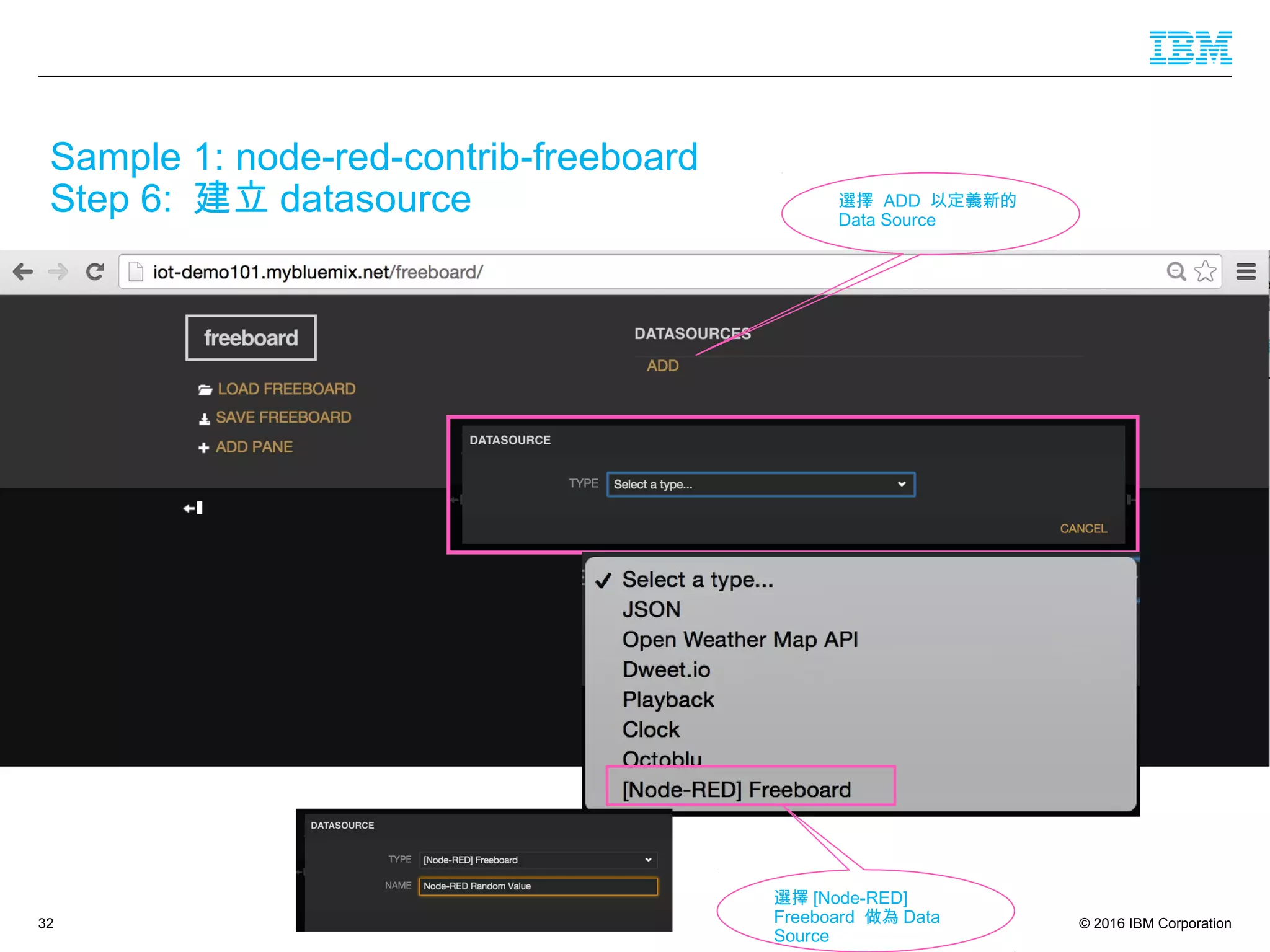The height and width of the screenshot is (952, 1270).
Task: Click SAVE FREEBOARD link
Action: pyautogui.click(x=283, y=418)
